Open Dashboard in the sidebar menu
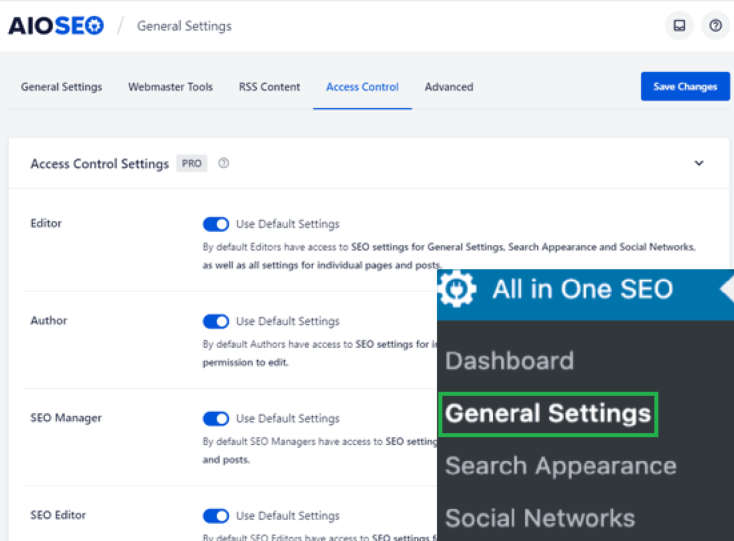 click(x=509, y=361)
